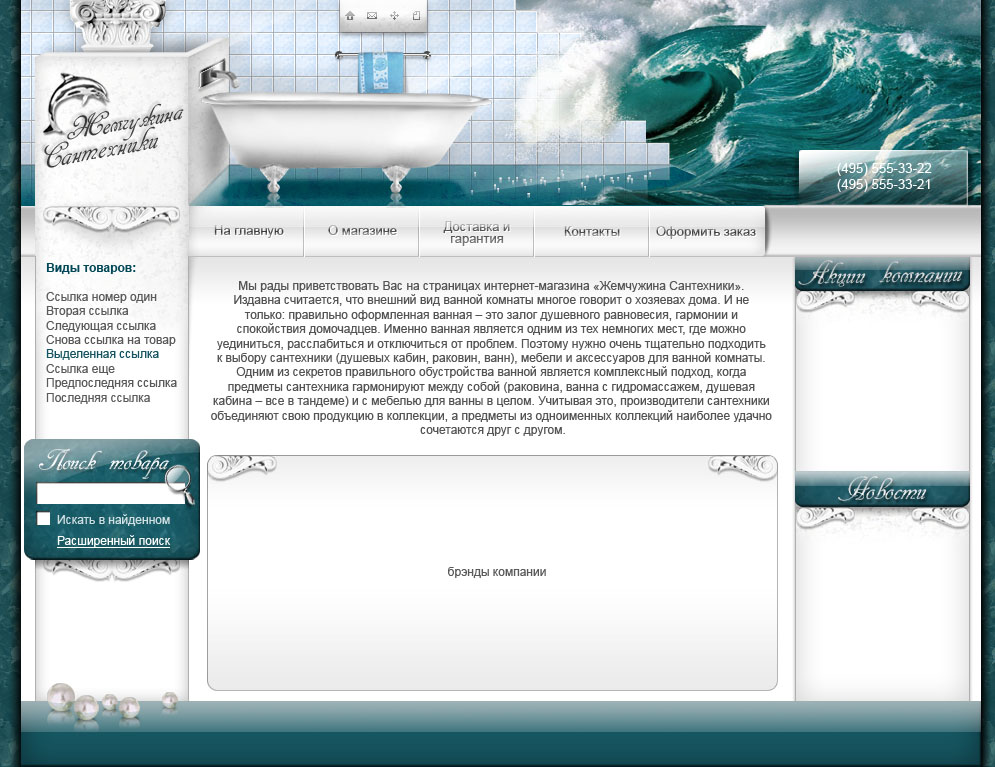Click the Виды товаров heading
Image resolution: width=995 pixels, height=767 pixels.
tap(91, 268)
